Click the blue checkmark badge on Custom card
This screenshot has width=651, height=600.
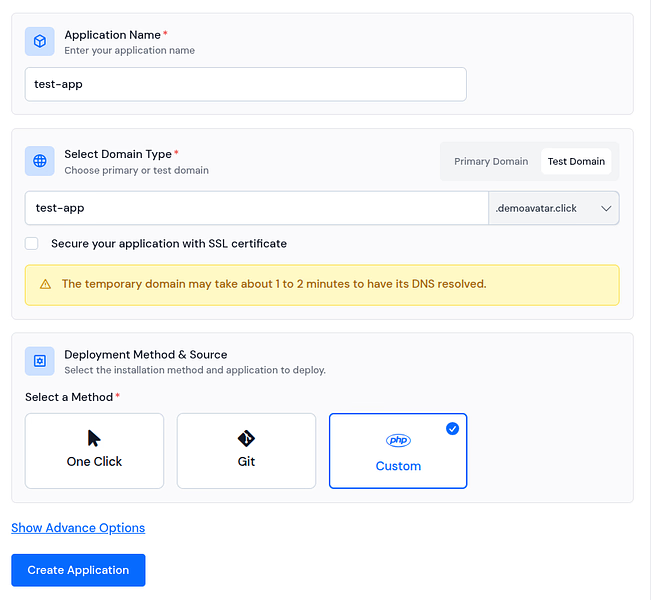click(452, 428)
